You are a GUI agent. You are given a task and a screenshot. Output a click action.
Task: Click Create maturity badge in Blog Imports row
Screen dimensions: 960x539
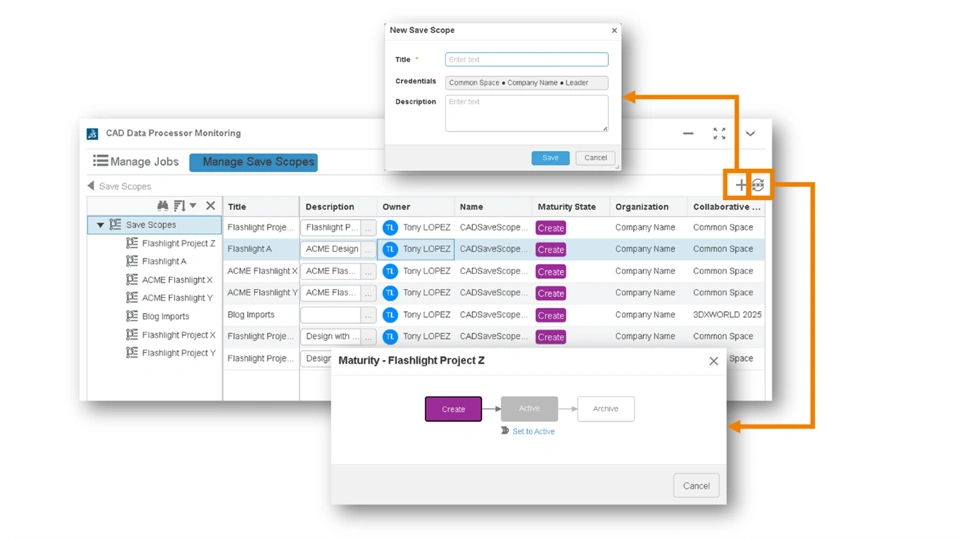pyautogui.click(x=550, y=315)
